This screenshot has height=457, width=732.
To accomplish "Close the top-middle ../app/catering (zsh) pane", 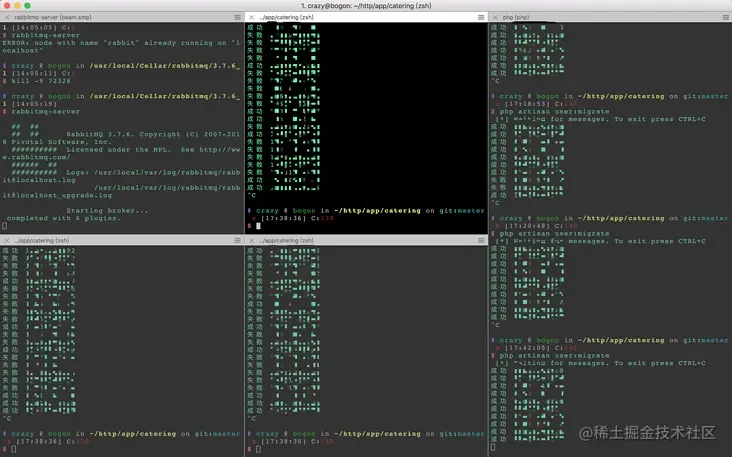I will 251,17.
